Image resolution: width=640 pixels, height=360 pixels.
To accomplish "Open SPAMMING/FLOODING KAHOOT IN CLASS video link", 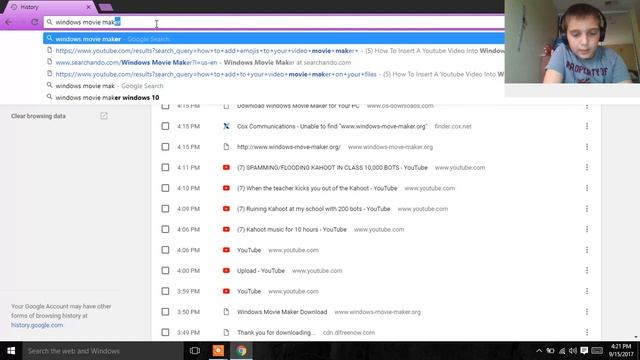I will pos(332,167).
